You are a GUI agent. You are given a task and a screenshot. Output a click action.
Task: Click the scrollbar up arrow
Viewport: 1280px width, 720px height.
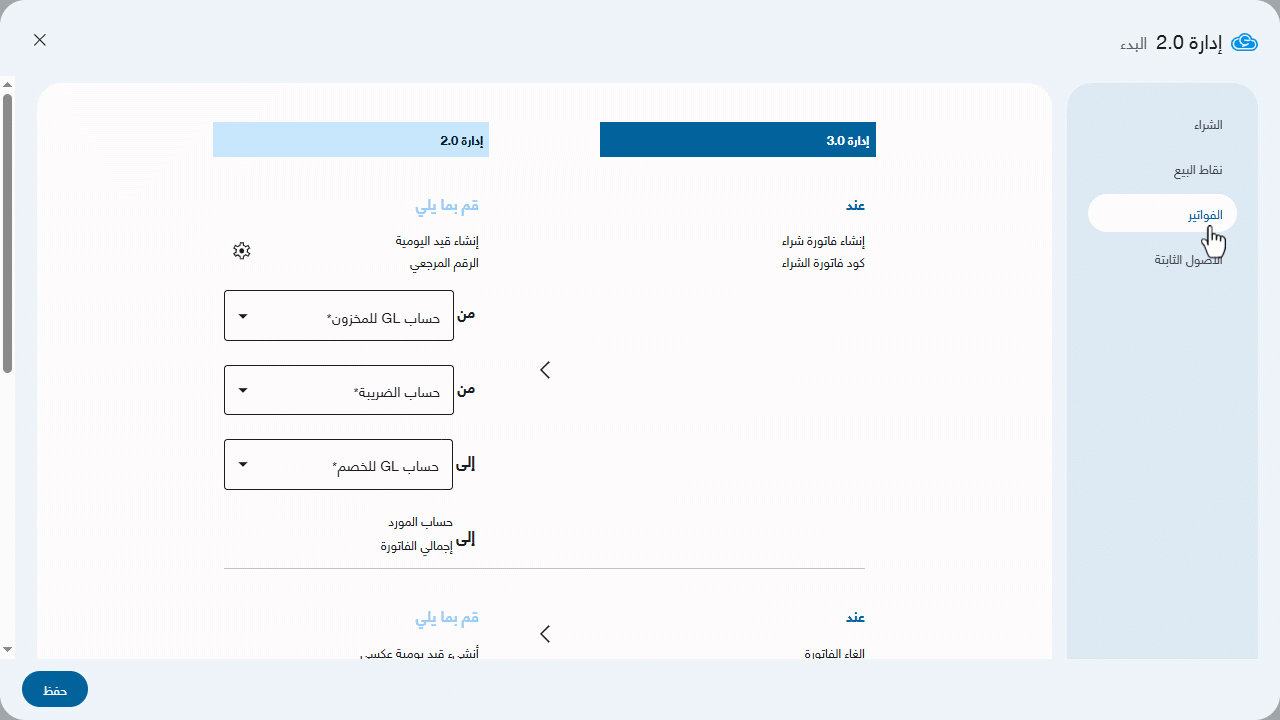point(7,85)
